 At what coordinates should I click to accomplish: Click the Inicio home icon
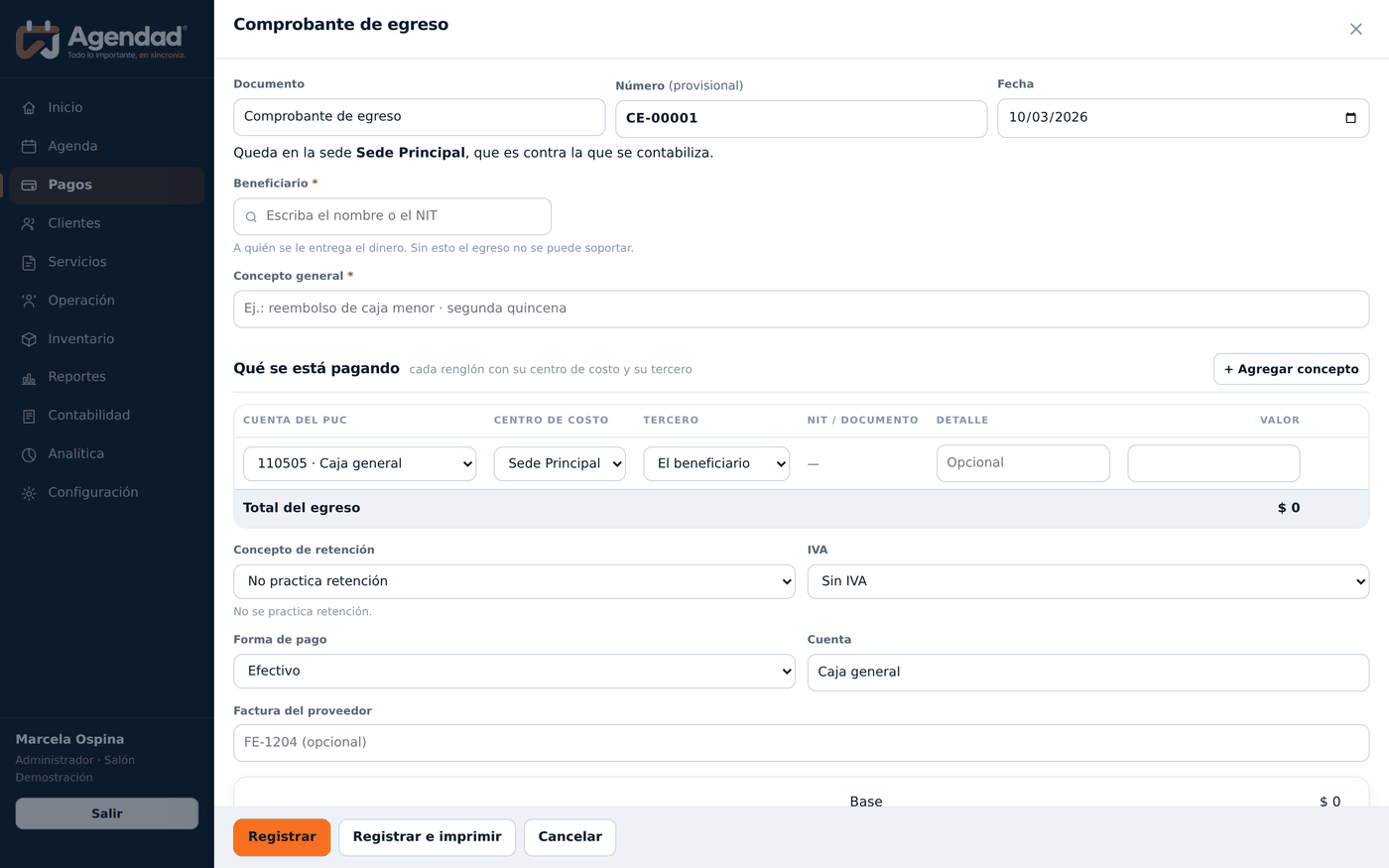(x=29, y=108)
